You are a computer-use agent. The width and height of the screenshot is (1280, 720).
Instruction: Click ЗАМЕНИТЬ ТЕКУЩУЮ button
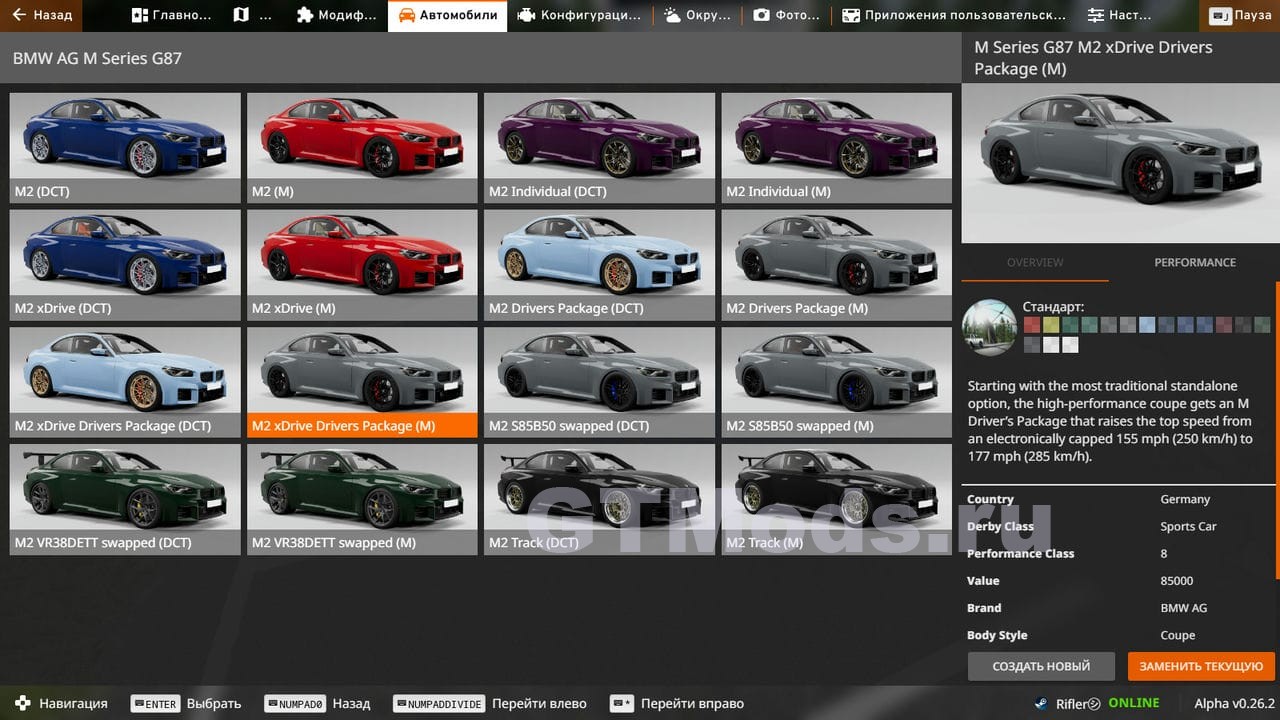[x=1201, y=666]
